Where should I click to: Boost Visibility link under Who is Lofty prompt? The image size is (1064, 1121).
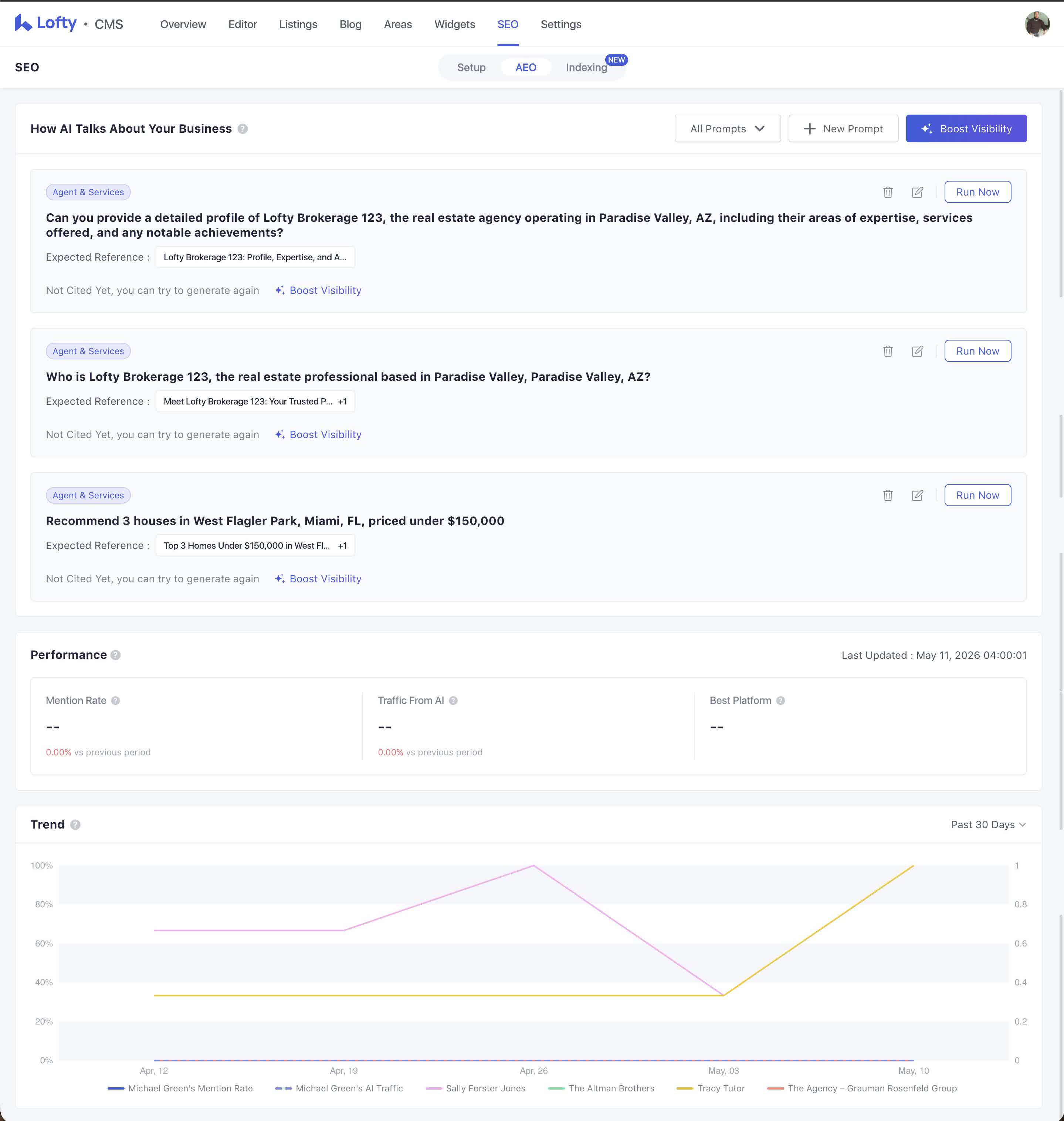pos(318,434)
